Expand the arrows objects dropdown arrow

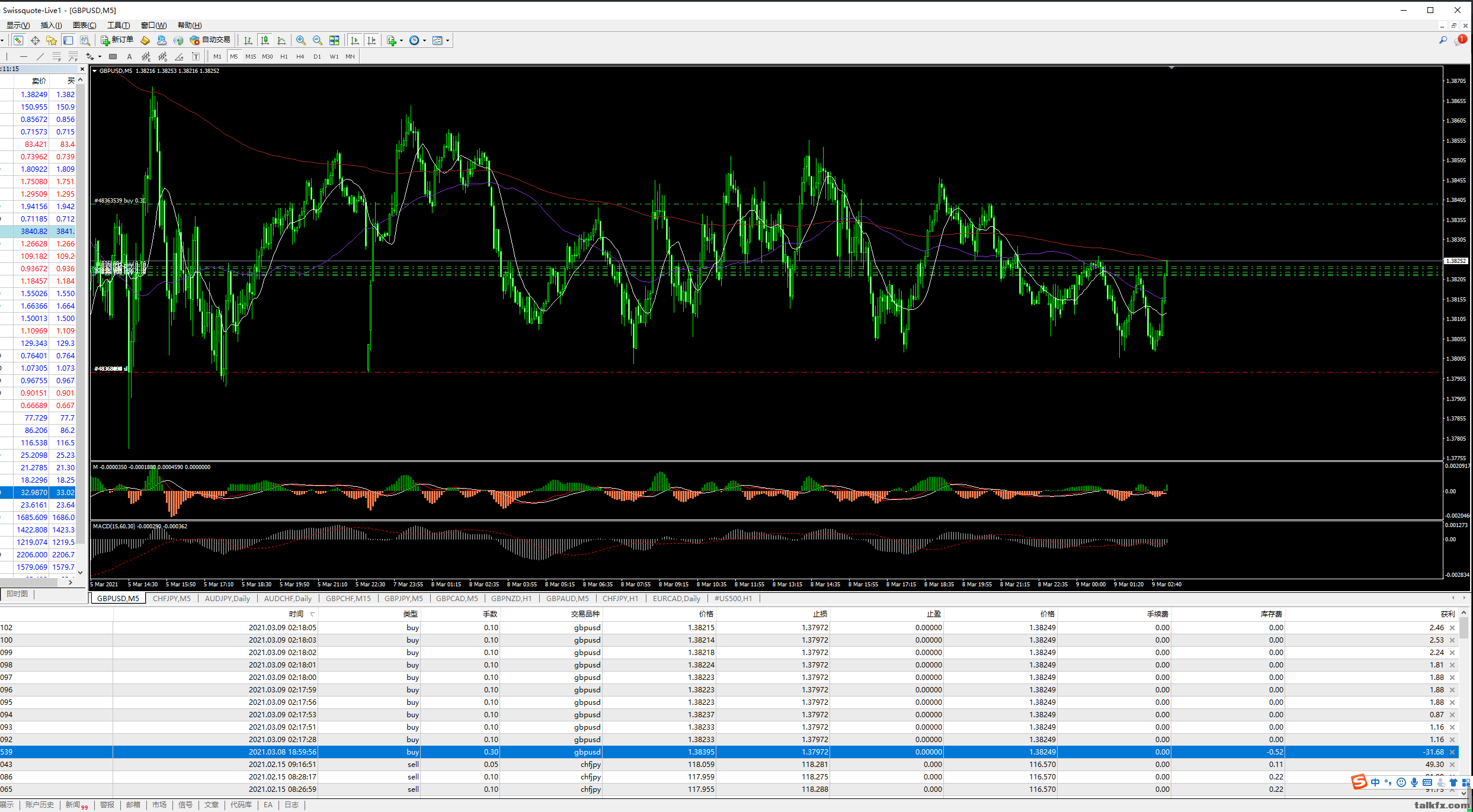[100, 57]
